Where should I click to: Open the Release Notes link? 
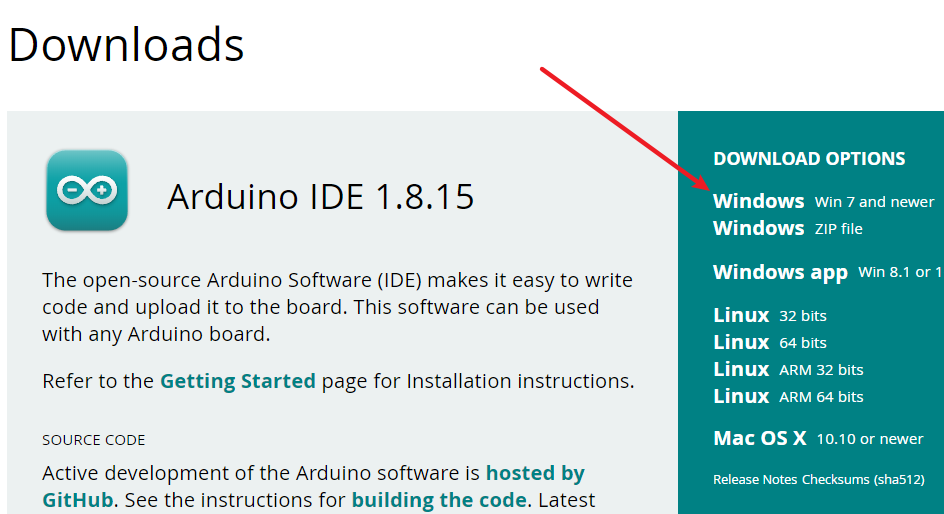click(755, 480)
